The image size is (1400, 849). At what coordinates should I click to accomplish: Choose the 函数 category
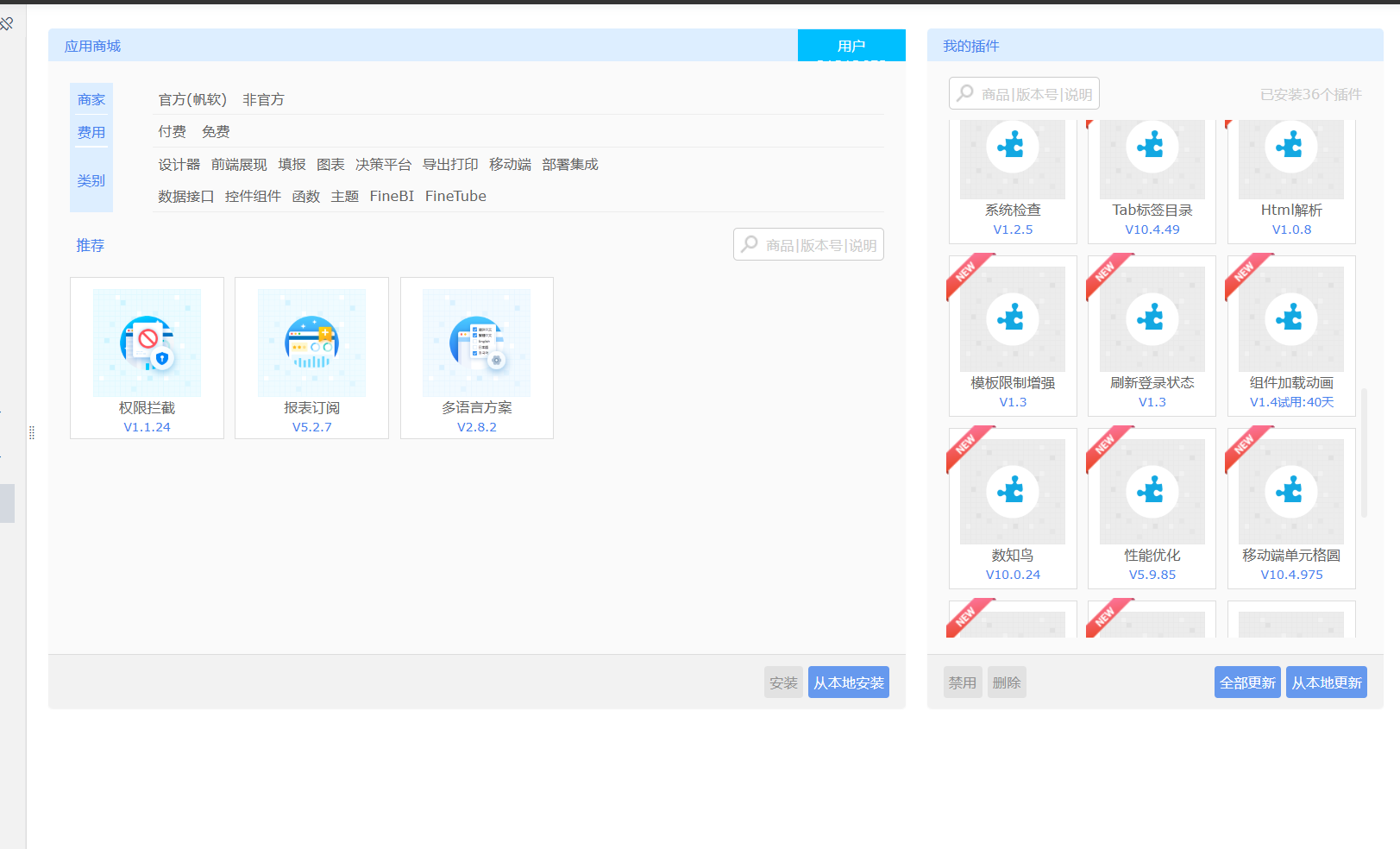(306, 197)
